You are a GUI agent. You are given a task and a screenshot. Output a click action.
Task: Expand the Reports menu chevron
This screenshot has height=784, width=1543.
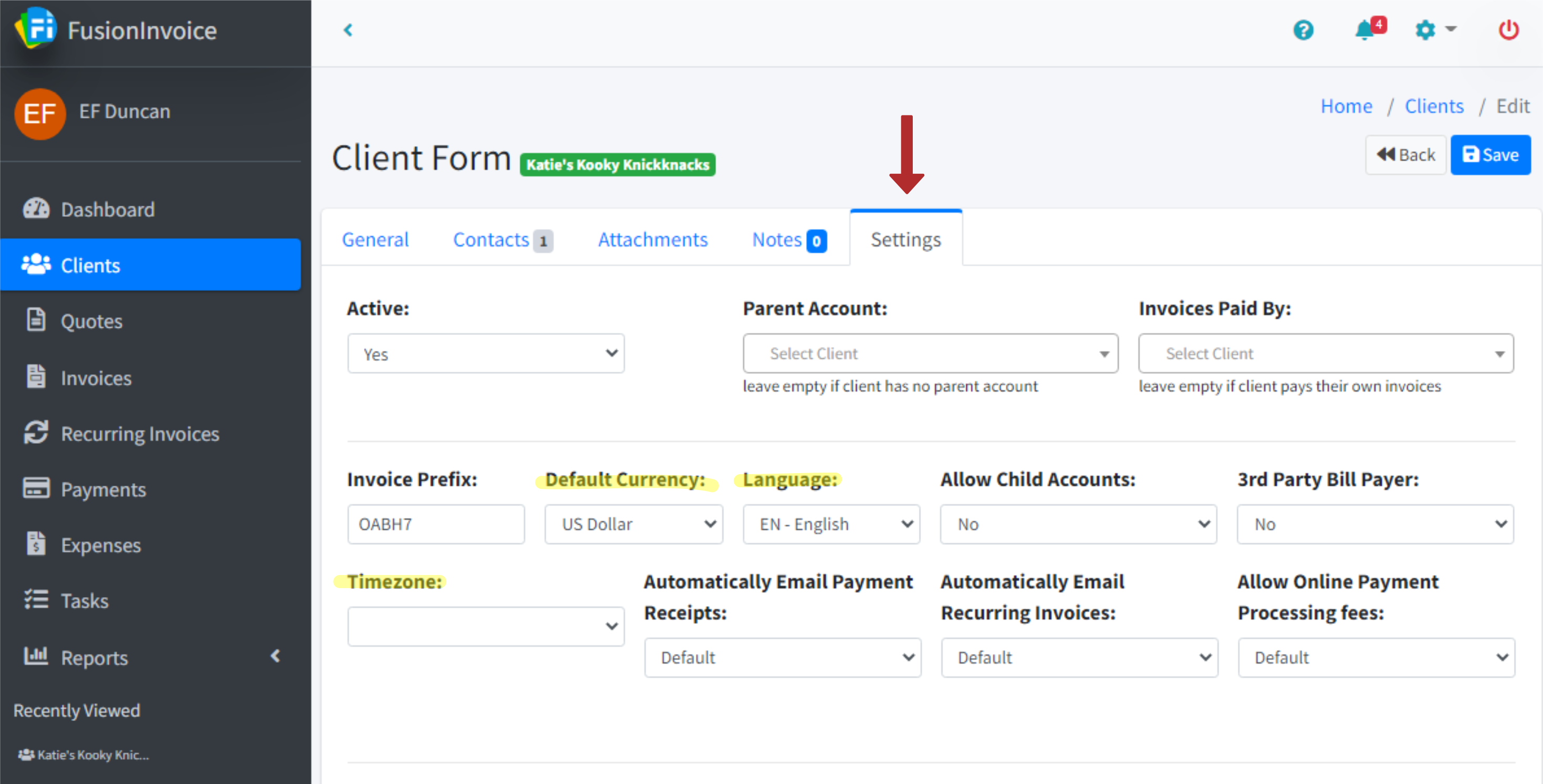[276, 657]
